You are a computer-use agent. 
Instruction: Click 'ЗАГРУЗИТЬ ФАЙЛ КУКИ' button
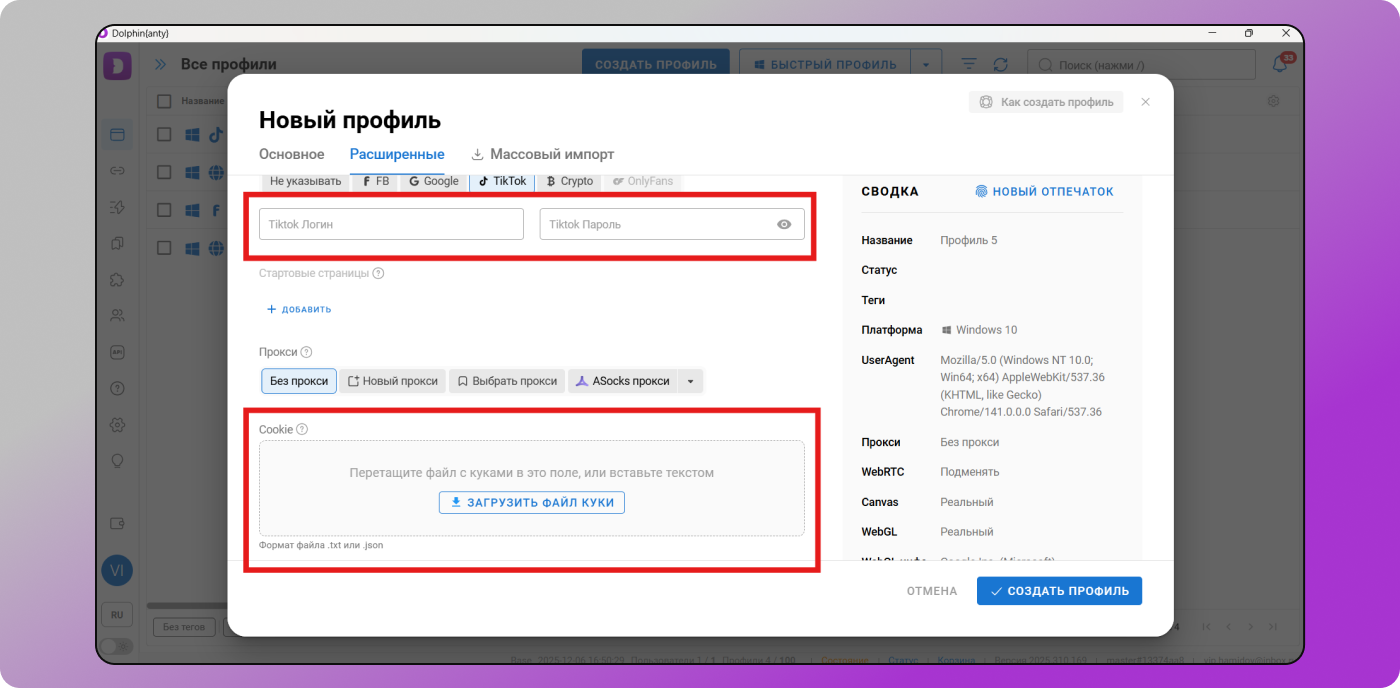(x=531, y=502)
